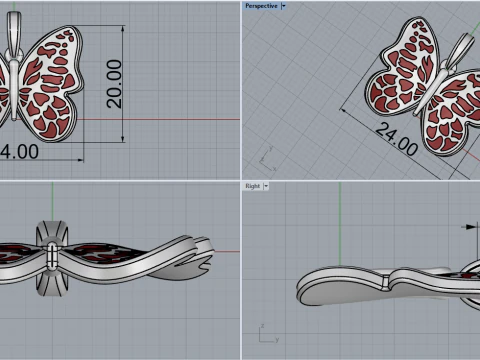Image resolution: width=480 pixels, height=360 pixels.
Task: Click the Perspective viewport title label
Action: click(261, 6)
